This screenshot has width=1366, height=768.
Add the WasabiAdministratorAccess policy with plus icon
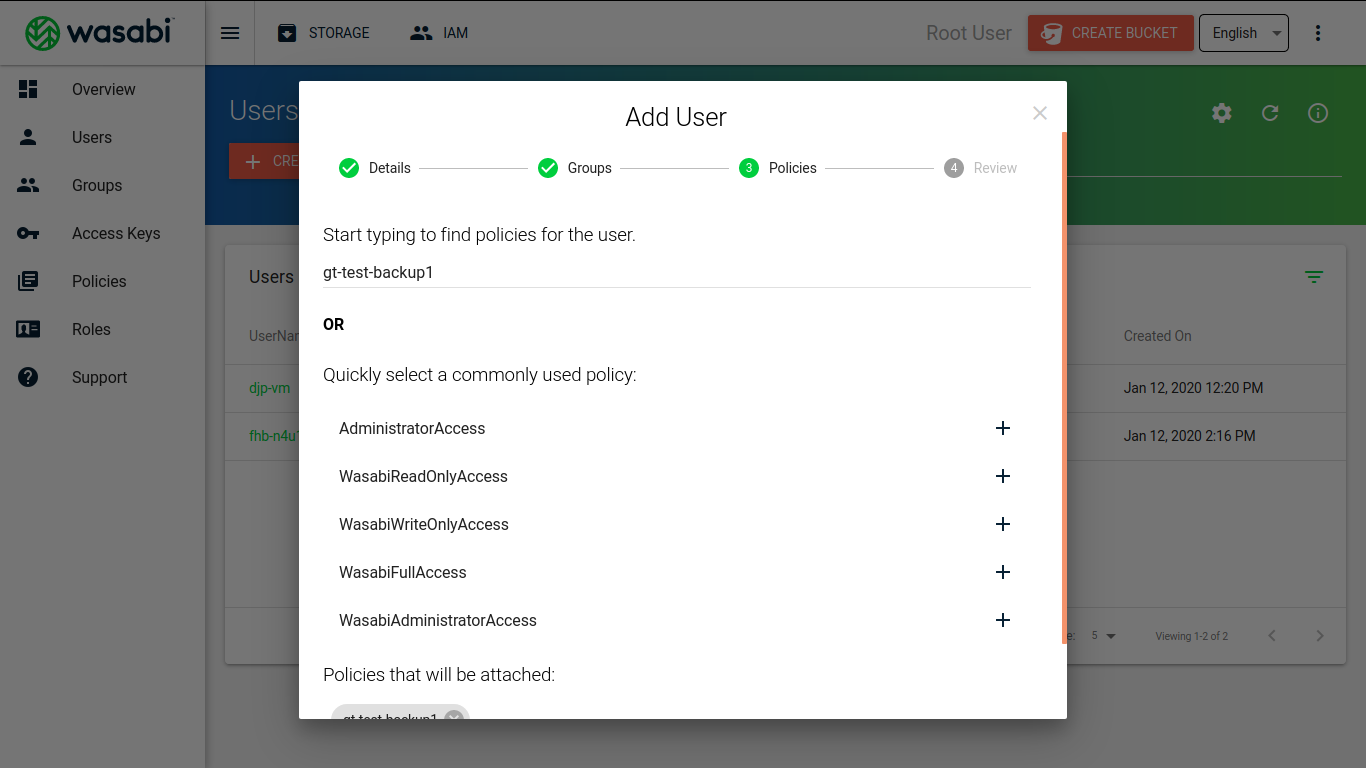pyautogui.click(x=1003, y=620)
